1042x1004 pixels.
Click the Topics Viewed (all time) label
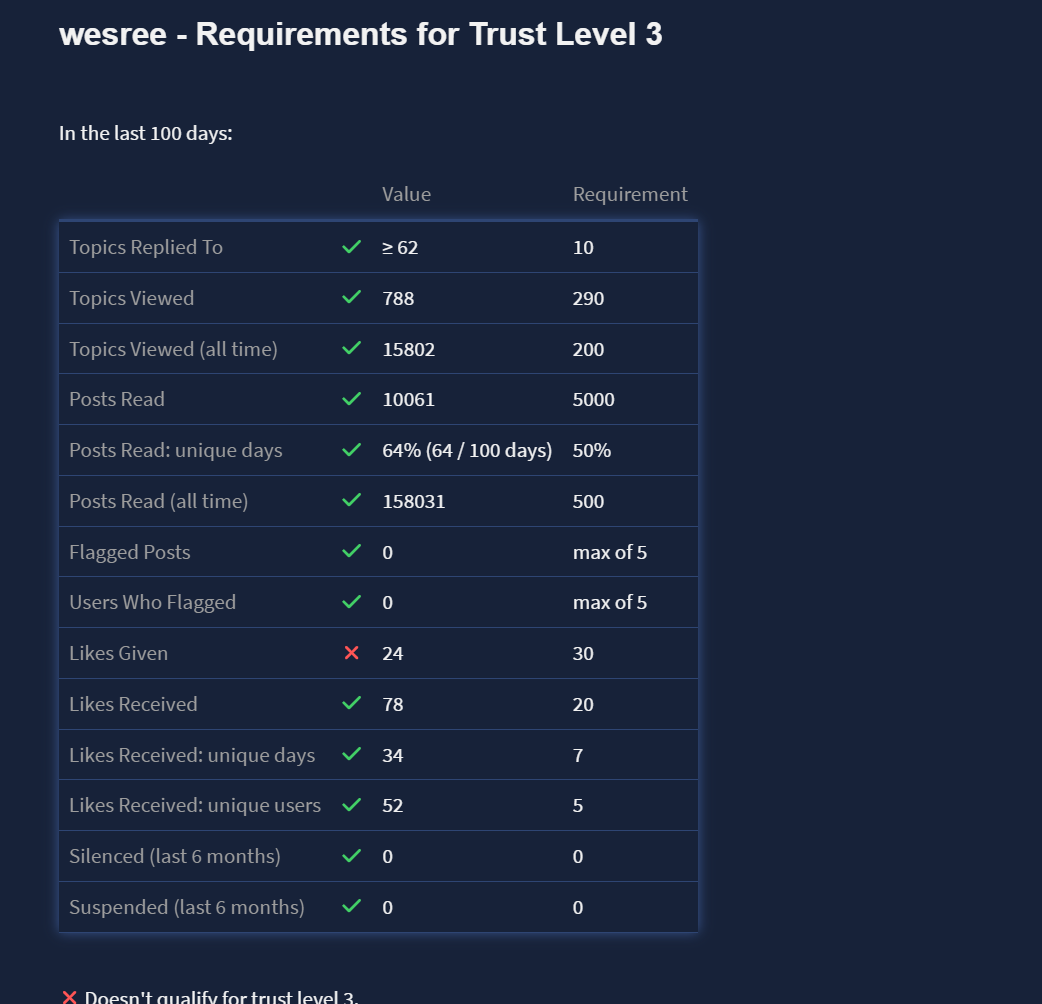173,349
